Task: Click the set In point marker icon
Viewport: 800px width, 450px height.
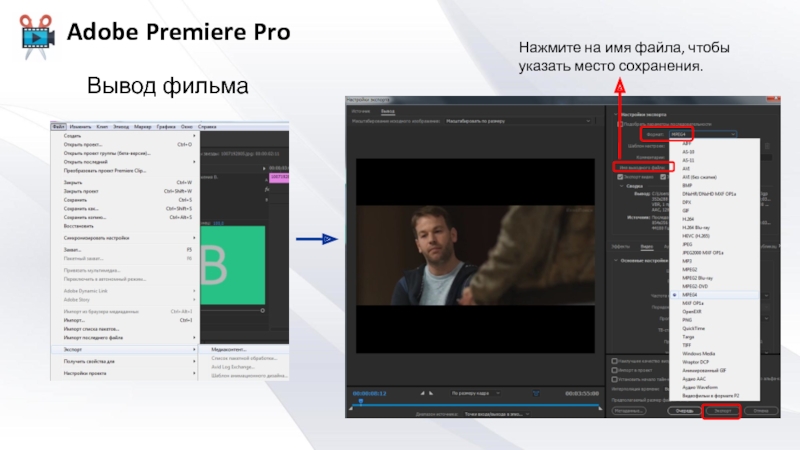Action: click(x=422, y=393)
